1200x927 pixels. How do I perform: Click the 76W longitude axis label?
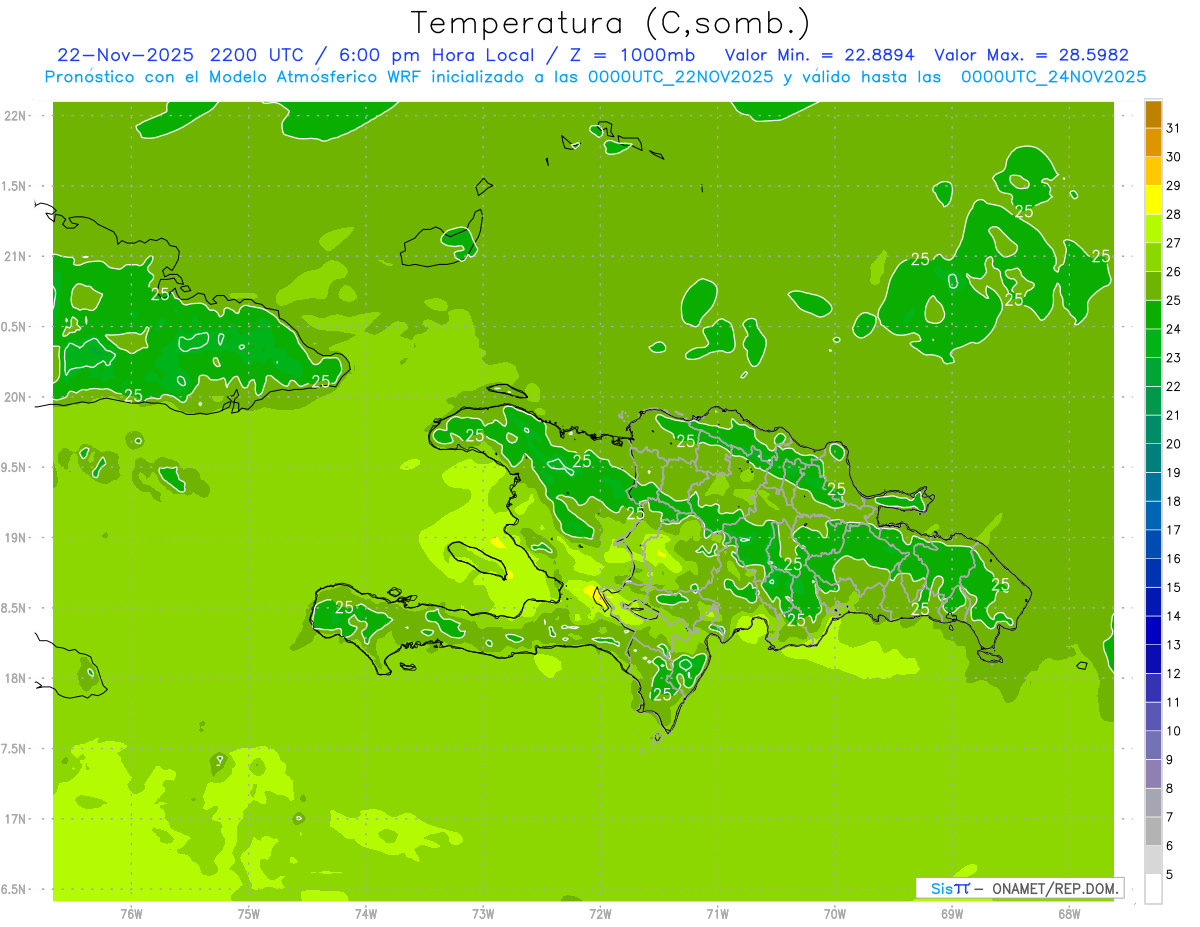click(131, 913)
